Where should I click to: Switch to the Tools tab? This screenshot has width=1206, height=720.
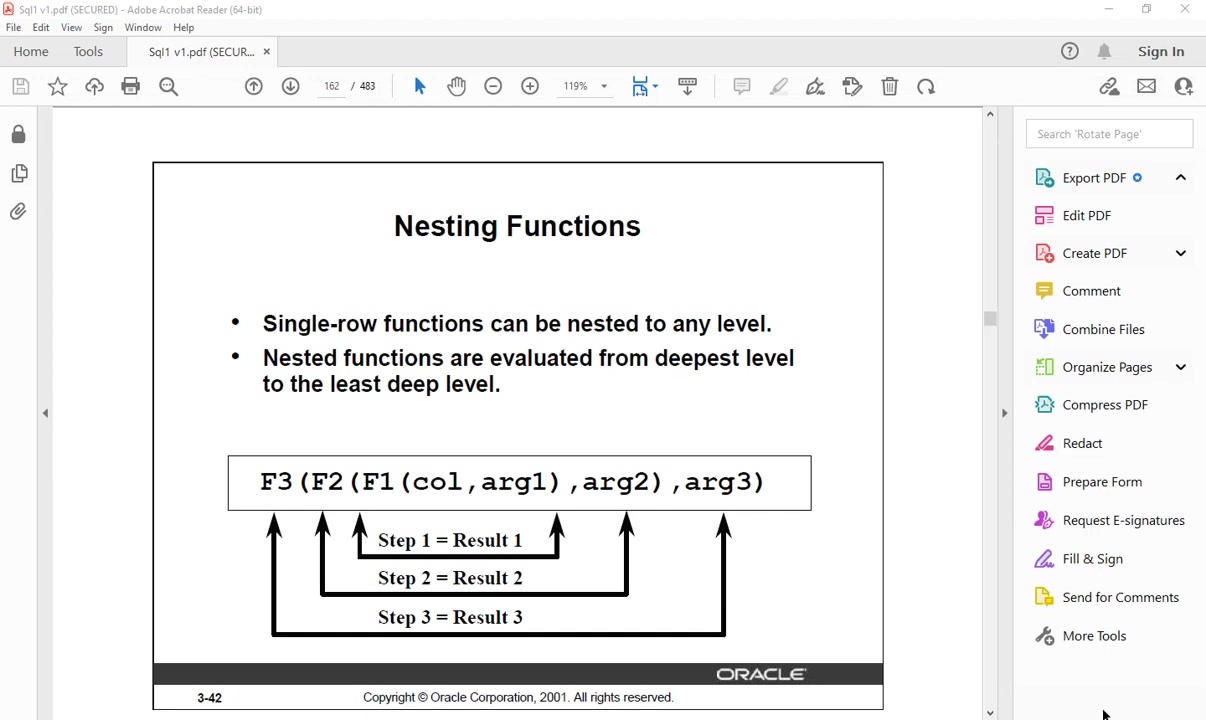click(x=88, y=52)
